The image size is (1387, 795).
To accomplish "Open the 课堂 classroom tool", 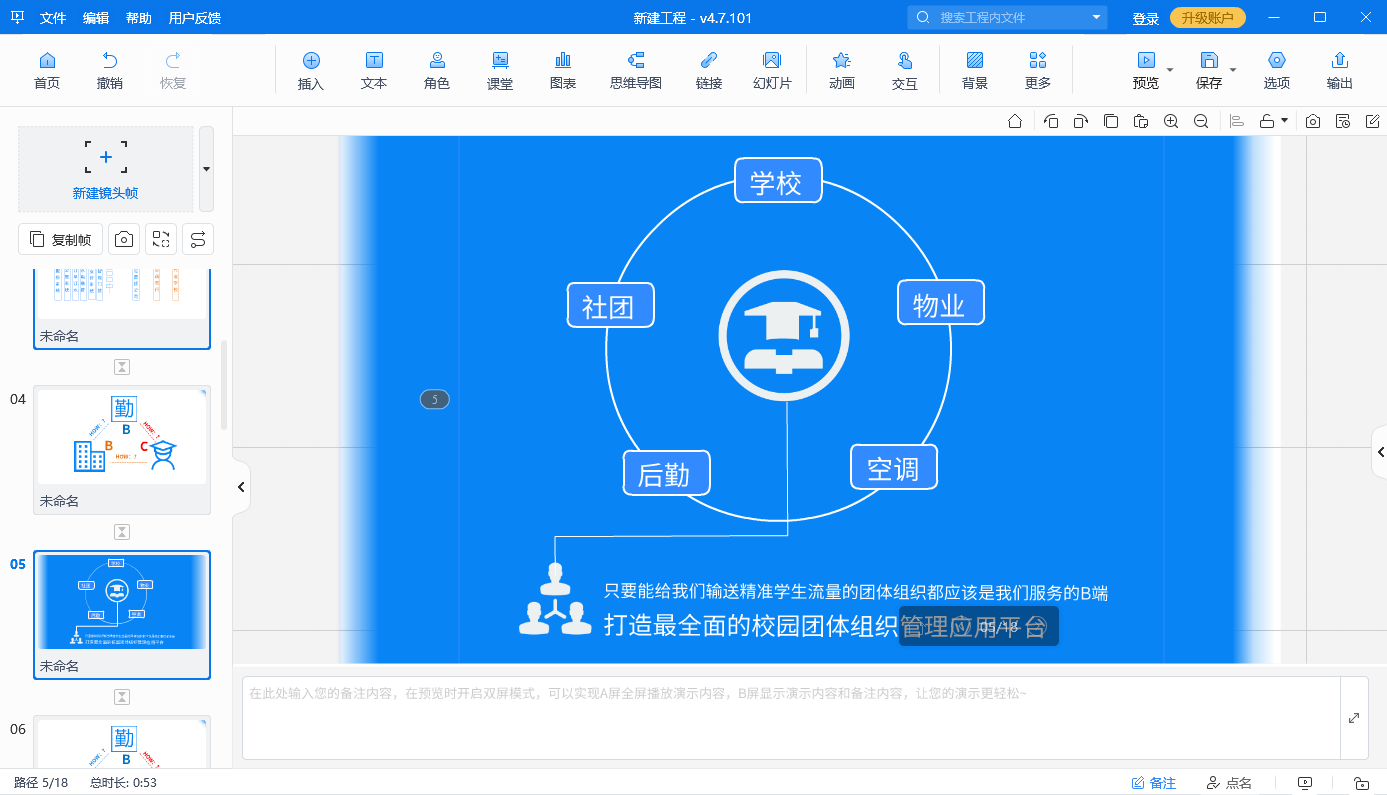I will (x=500, y=70).
